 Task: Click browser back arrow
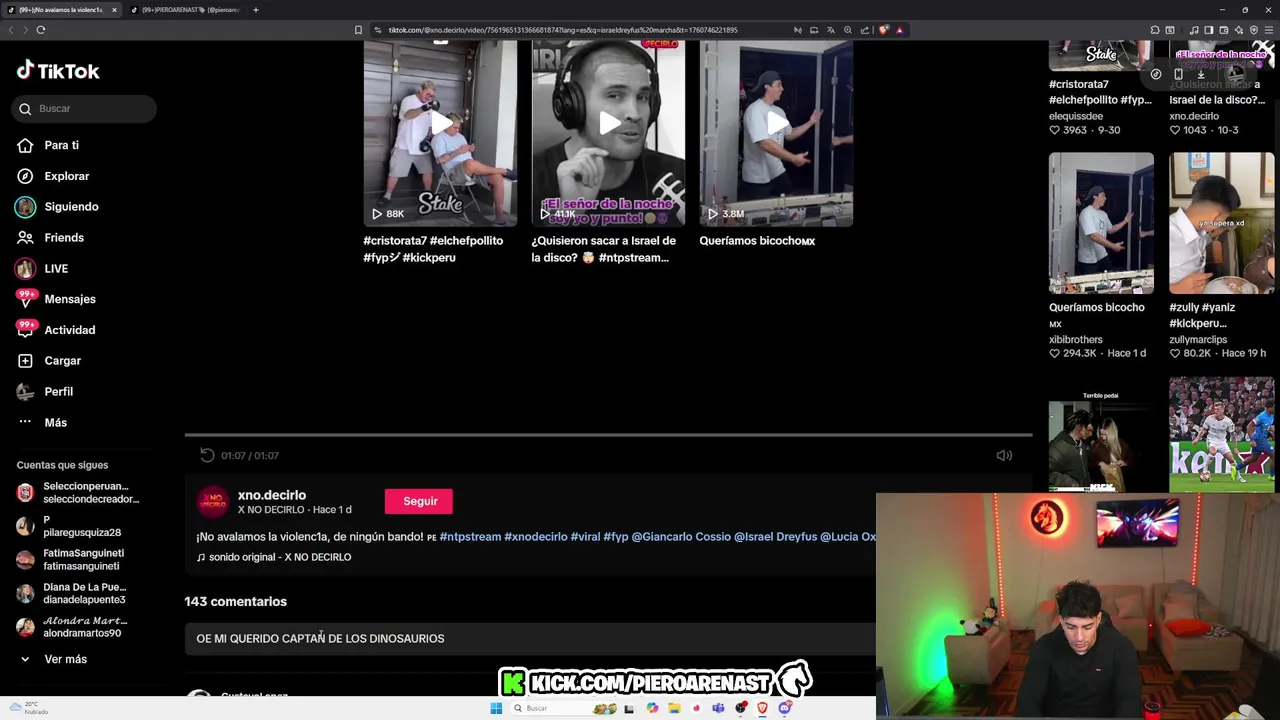tap(11, 30)
